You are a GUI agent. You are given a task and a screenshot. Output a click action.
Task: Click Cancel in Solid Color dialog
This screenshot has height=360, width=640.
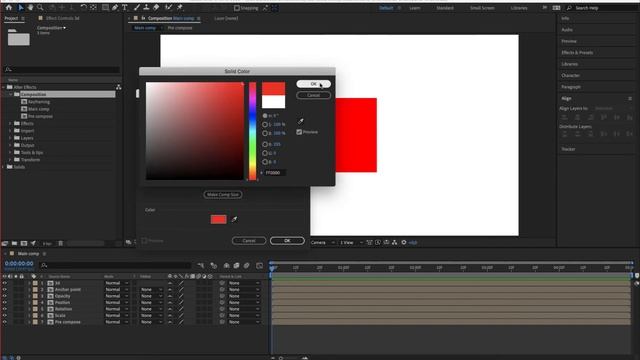coord(313,95)
